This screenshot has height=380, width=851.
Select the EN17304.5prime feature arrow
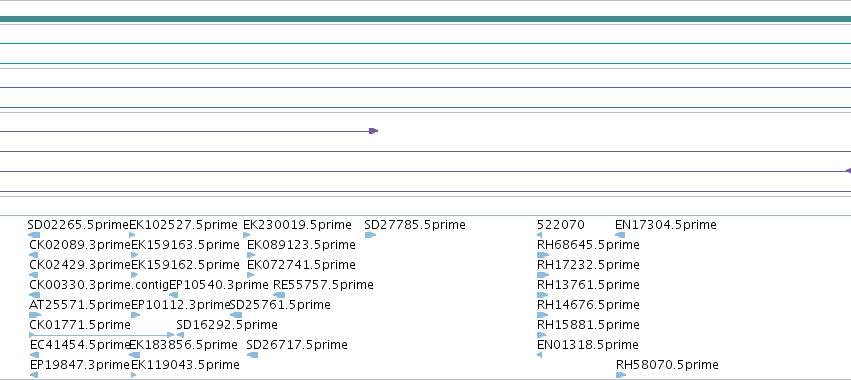click(x=620, y=235)
